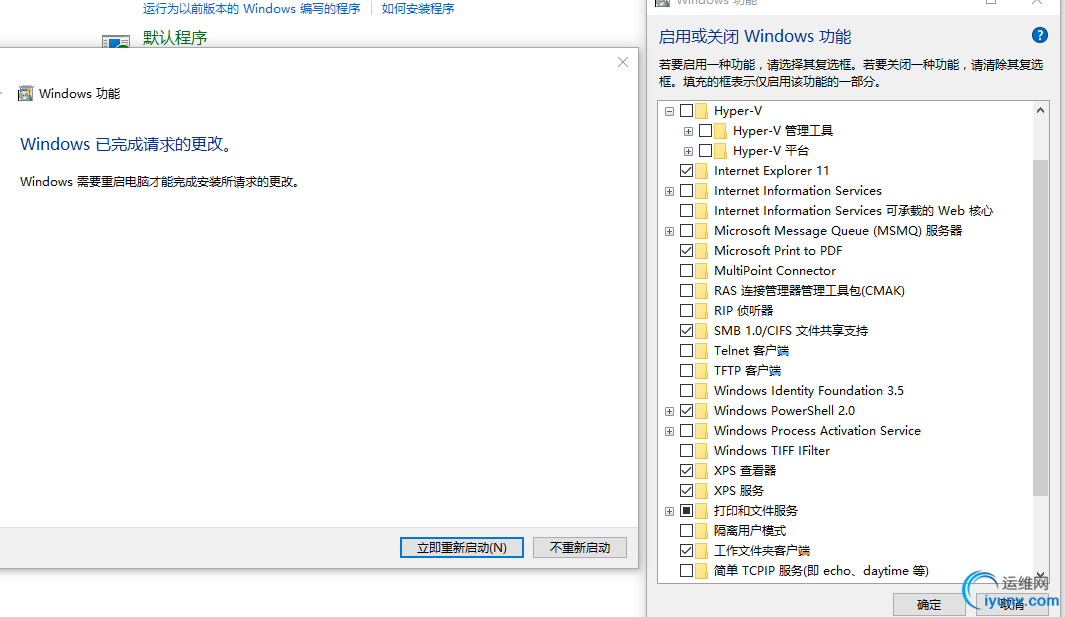1065x617 pixels.
Task: Enable Telnet 客户端 checkbox
Action: pos(687,351)
